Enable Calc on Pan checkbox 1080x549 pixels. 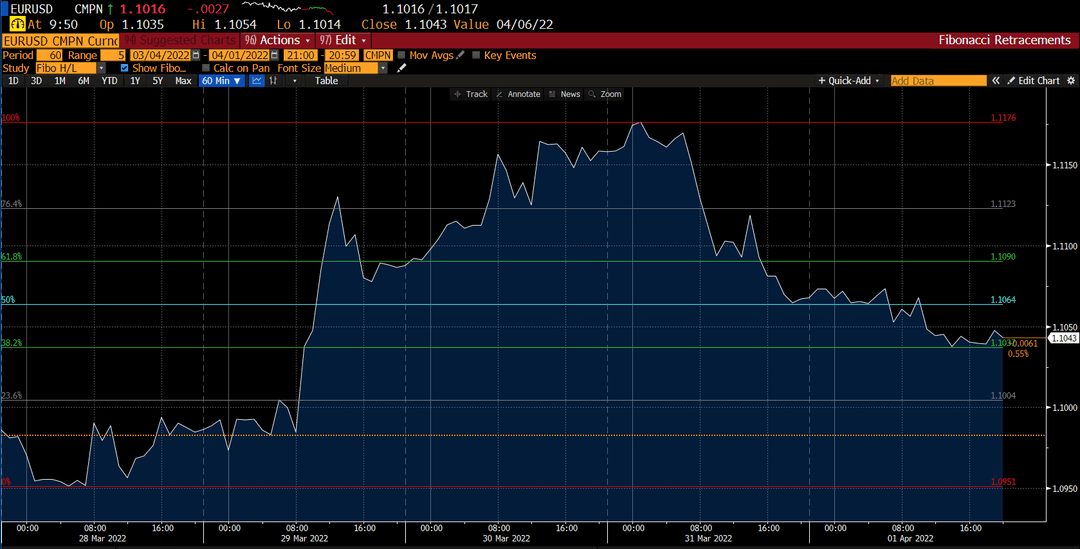click(x=206, y=68)
